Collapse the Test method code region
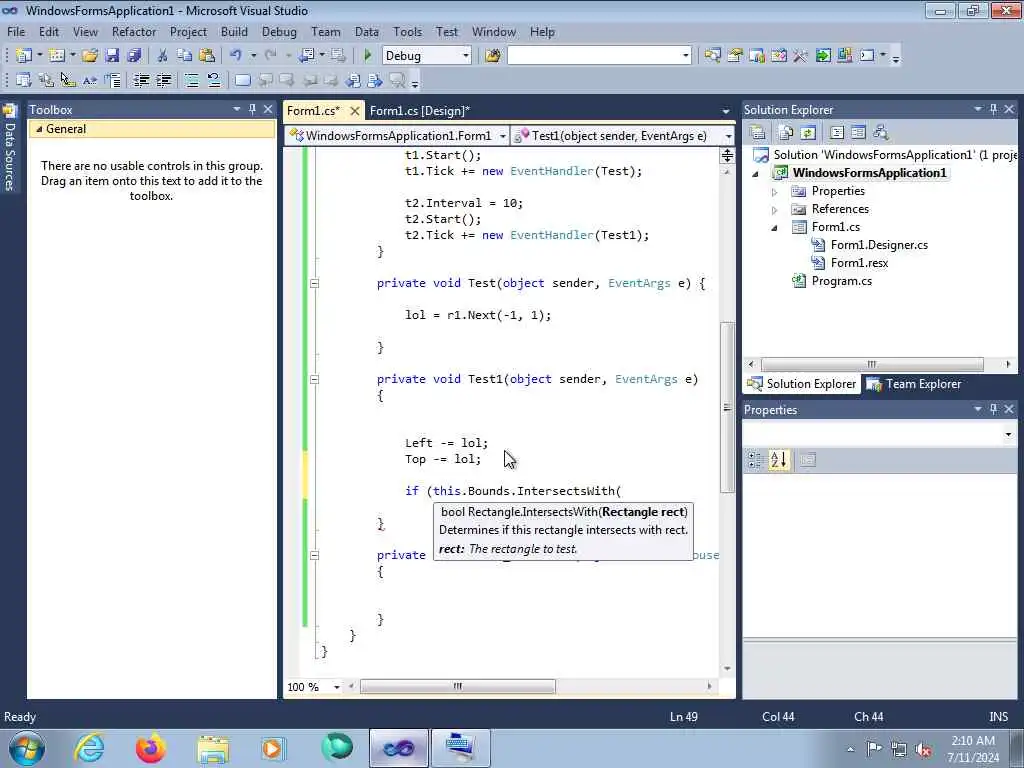Screen dimensions: 1024x768 click(314, 283)
